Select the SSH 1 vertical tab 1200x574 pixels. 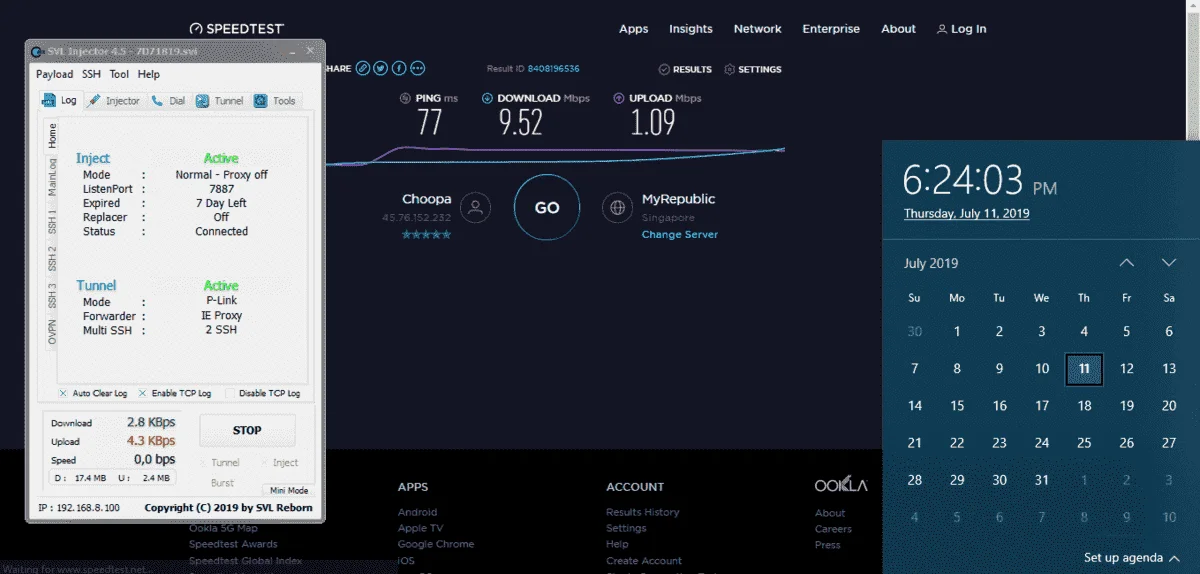53,220
